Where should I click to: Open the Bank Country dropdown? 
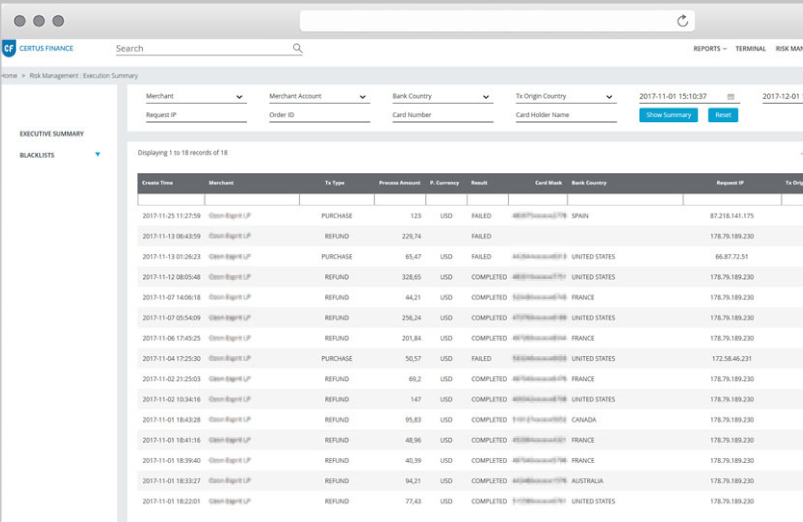point(442,96)
